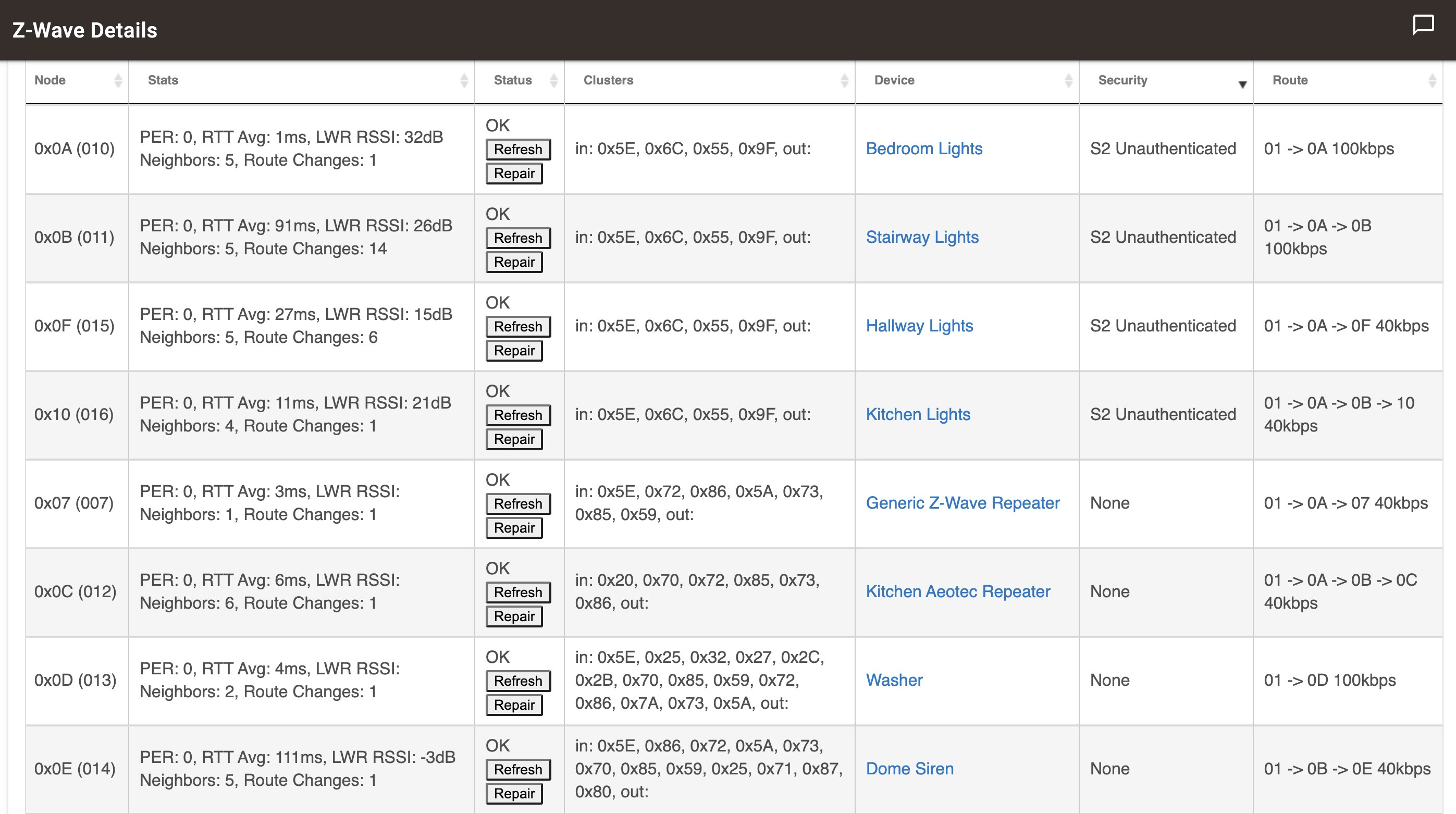Open the Generic Z-Wave Repeater device link
Viewport: 1456px width, 814px height.
tap(963, 503)
